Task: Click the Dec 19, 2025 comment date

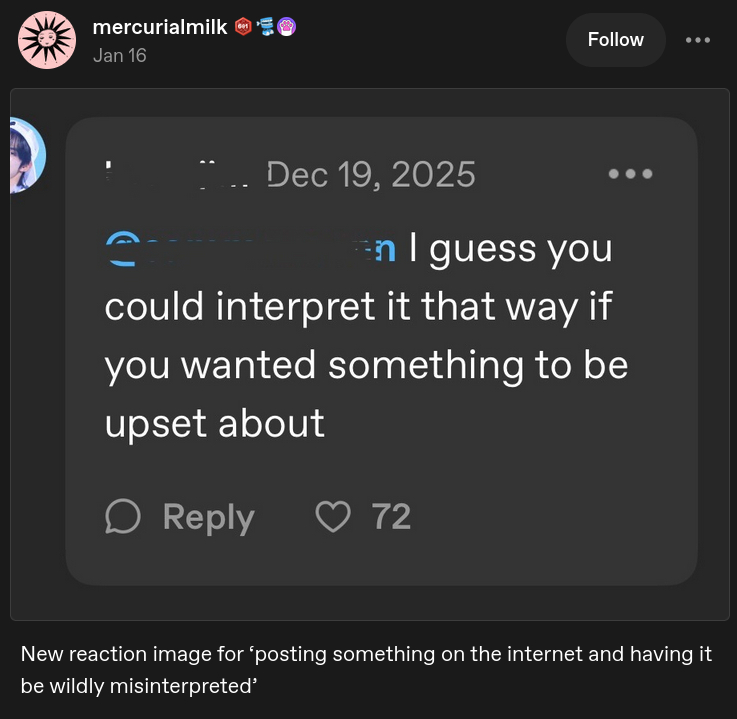Action: pyautogui.click(x=371, y=175)
